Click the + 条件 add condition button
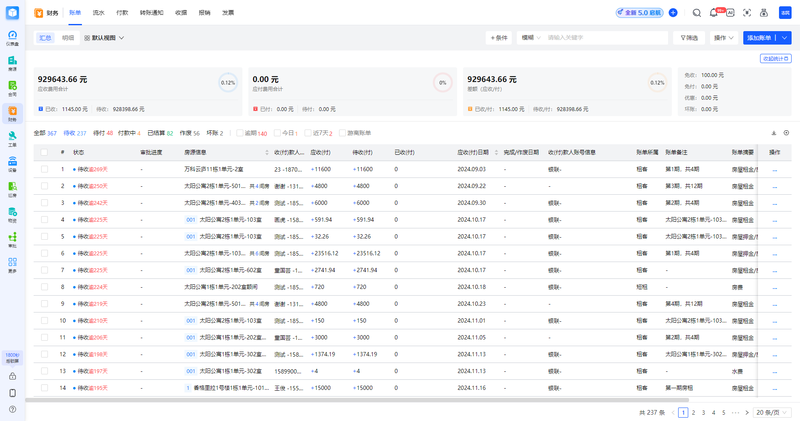Image resolution: width=800 pixels, height=421 pixels. click(x=499, y=38)
